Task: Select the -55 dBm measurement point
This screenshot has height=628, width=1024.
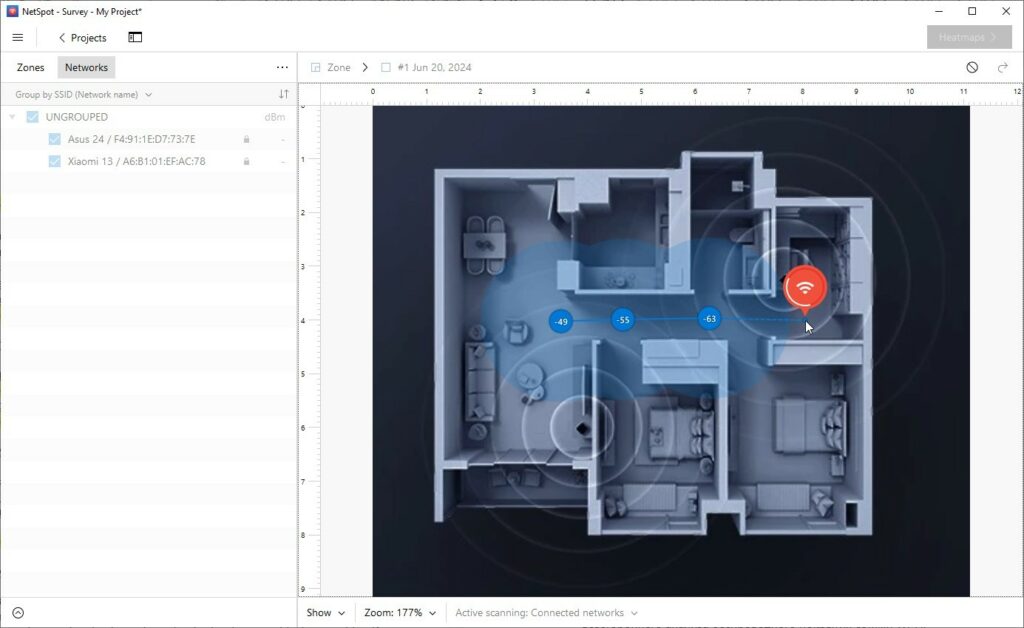Action: point(623,320)
